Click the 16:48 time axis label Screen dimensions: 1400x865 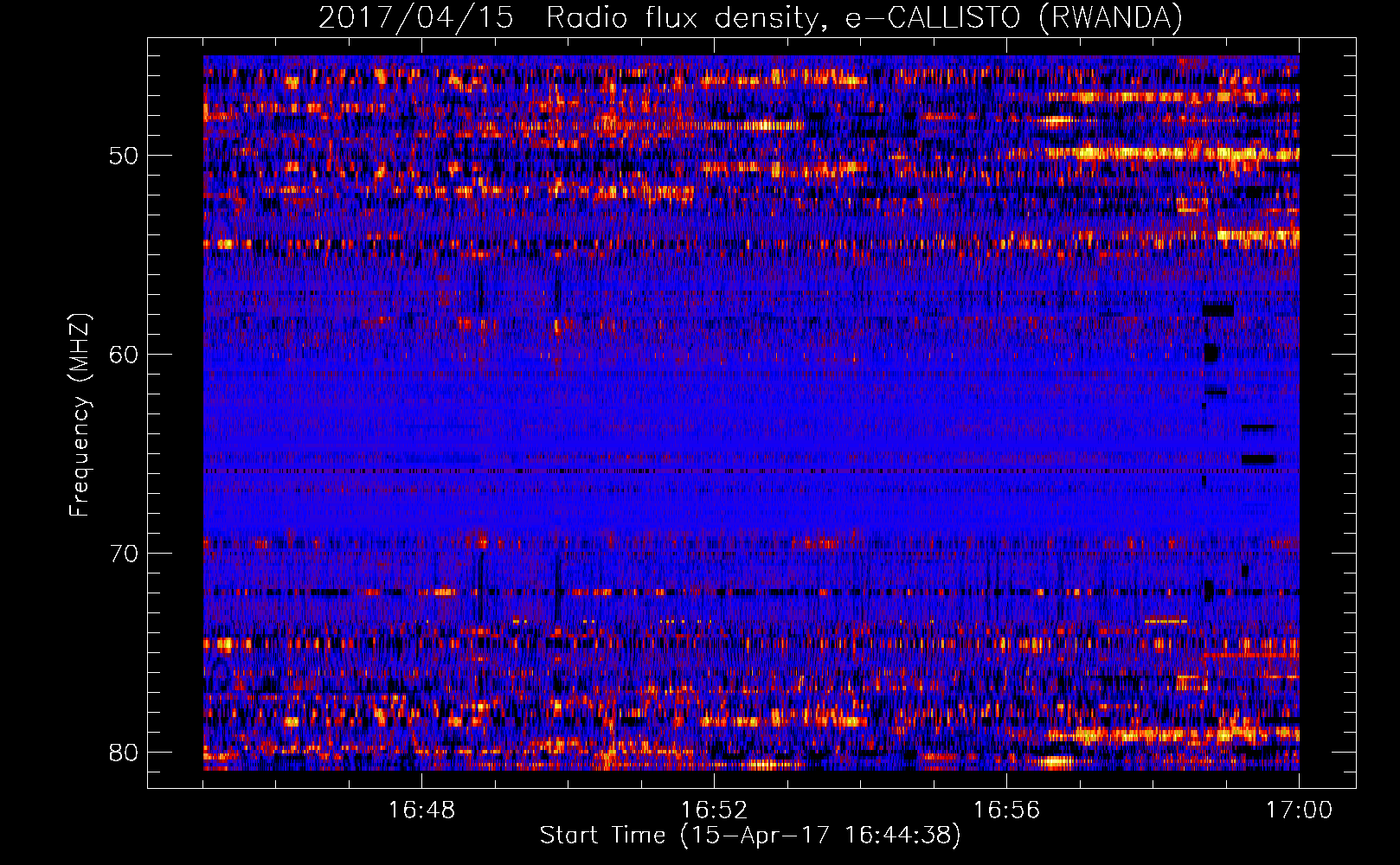click(x=421, y=811)
